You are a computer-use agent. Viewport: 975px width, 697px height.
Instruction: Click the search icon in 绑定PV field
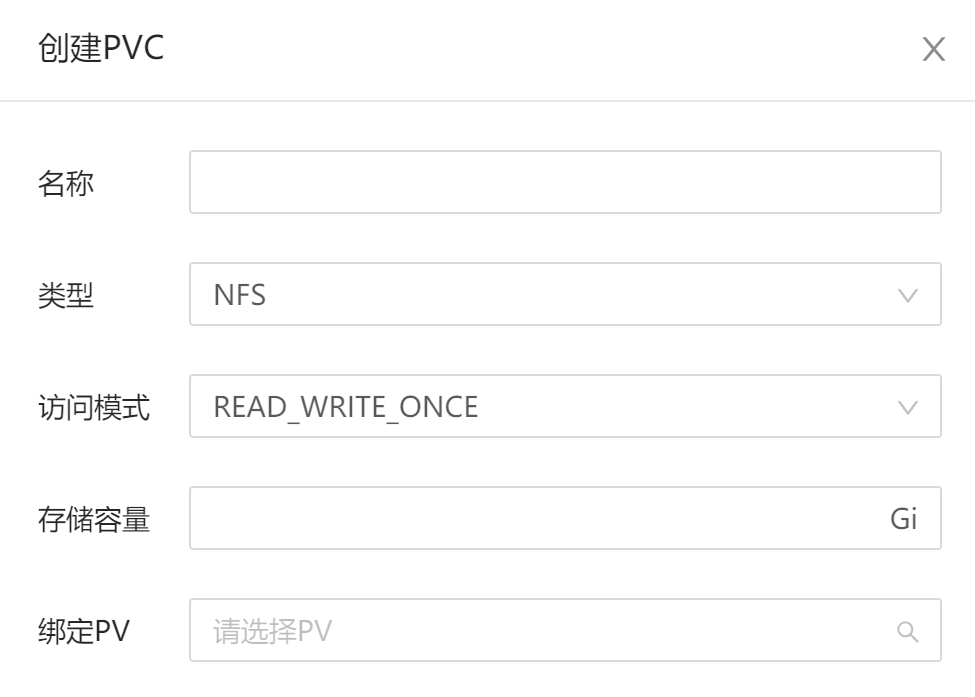click(907, 631)
